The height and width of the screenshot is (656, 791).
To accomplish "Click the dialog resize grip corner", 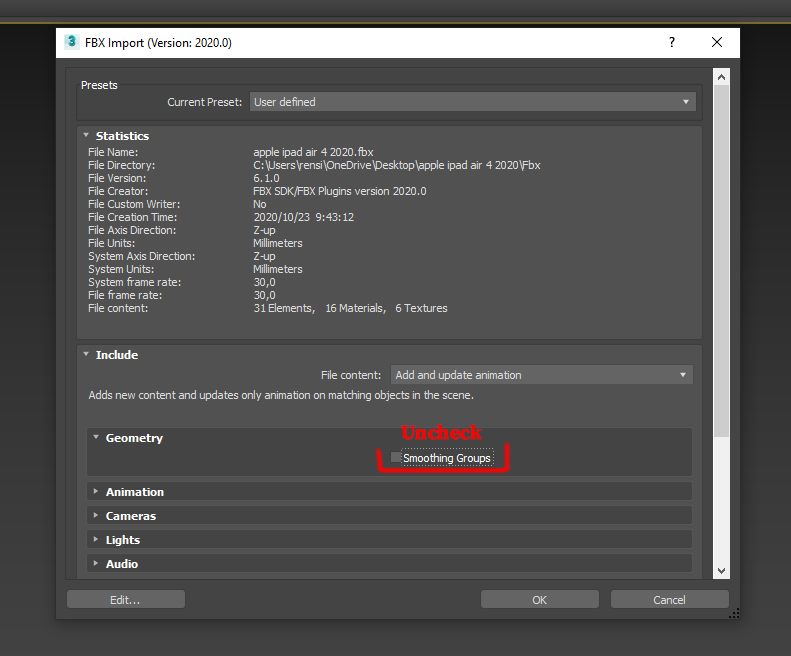I will (734, 614).
